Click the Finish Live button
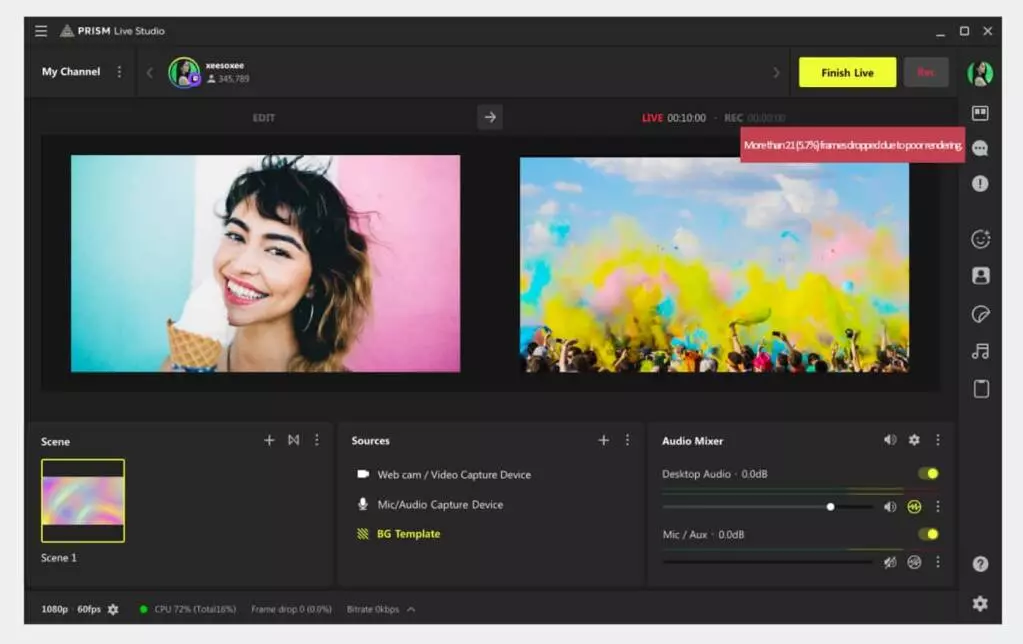Viewport: 1023px width, 644px height. (847, 73)
